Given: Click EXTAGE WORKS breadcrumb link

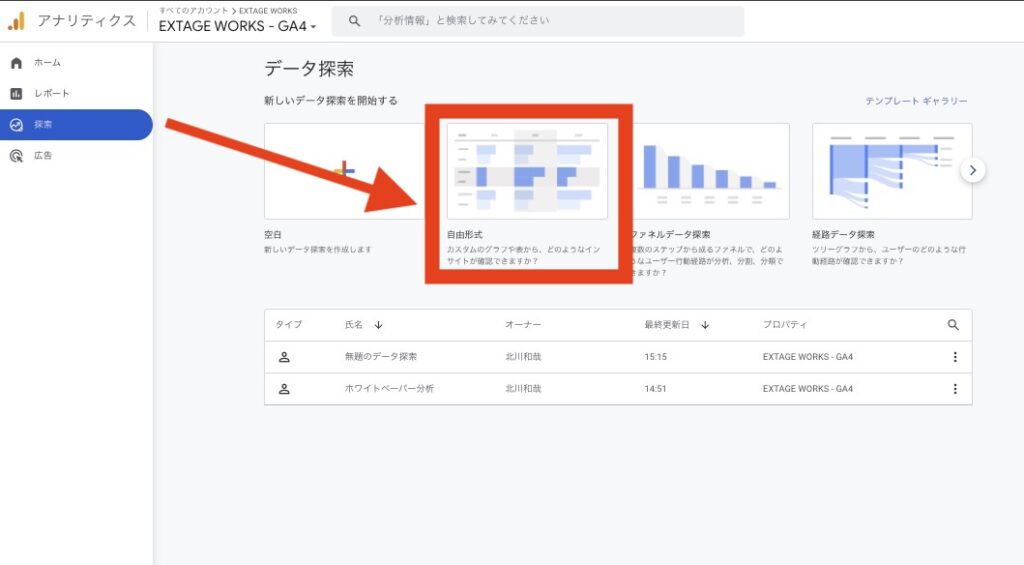Looking at the screenshot, I should [x=268, y=10].
